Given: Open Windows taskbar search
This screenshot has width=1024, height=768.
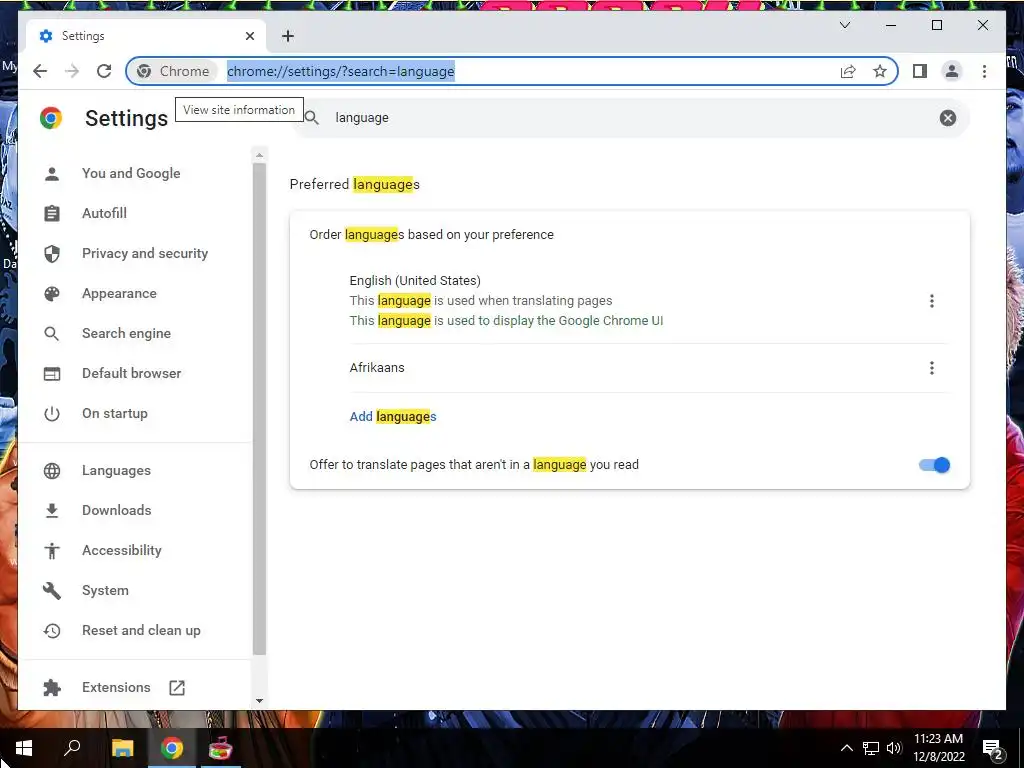Looking at the screenshot, I should [x=72, y=748].
